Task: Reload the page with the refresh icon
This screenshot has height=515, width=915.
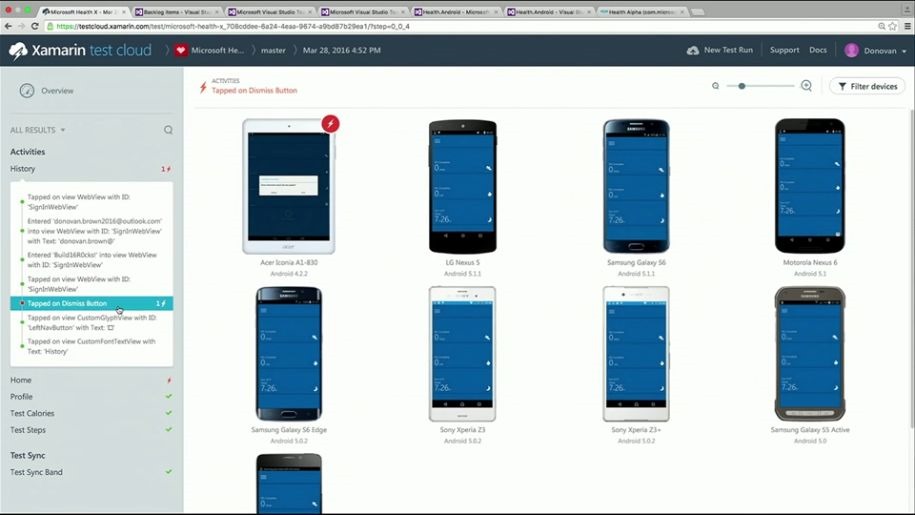Action: pos(34,26)
